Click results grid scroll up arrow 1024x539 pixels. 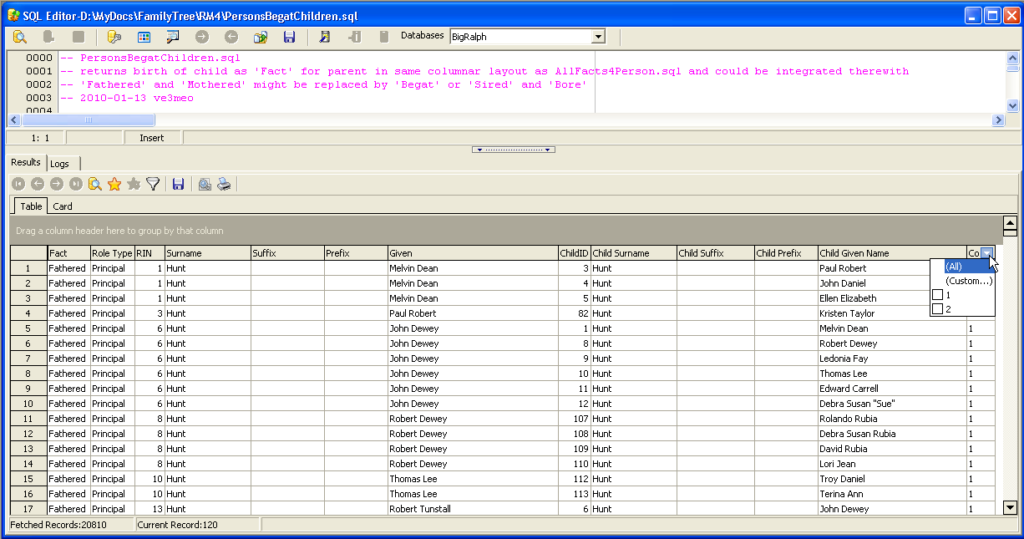(x=1010, y=223)
